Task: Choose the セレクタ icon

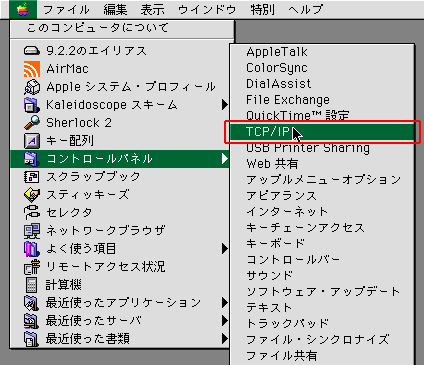Action: [x=32, y=213]
